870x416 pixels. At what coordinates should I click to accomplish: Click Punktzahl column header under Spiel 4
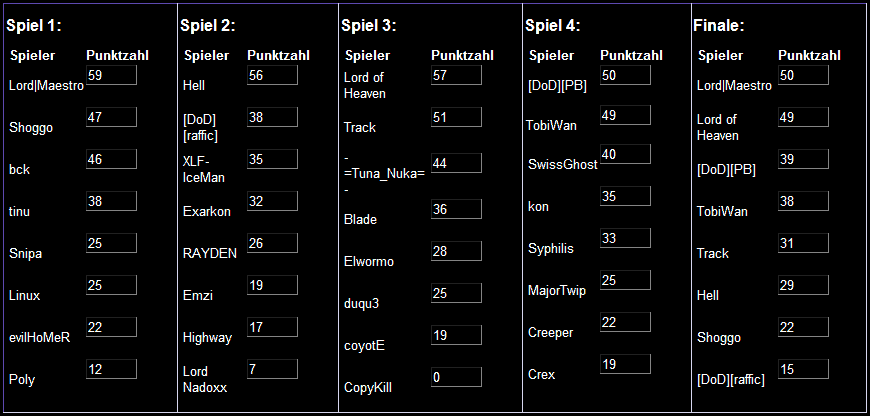point(631,55)
